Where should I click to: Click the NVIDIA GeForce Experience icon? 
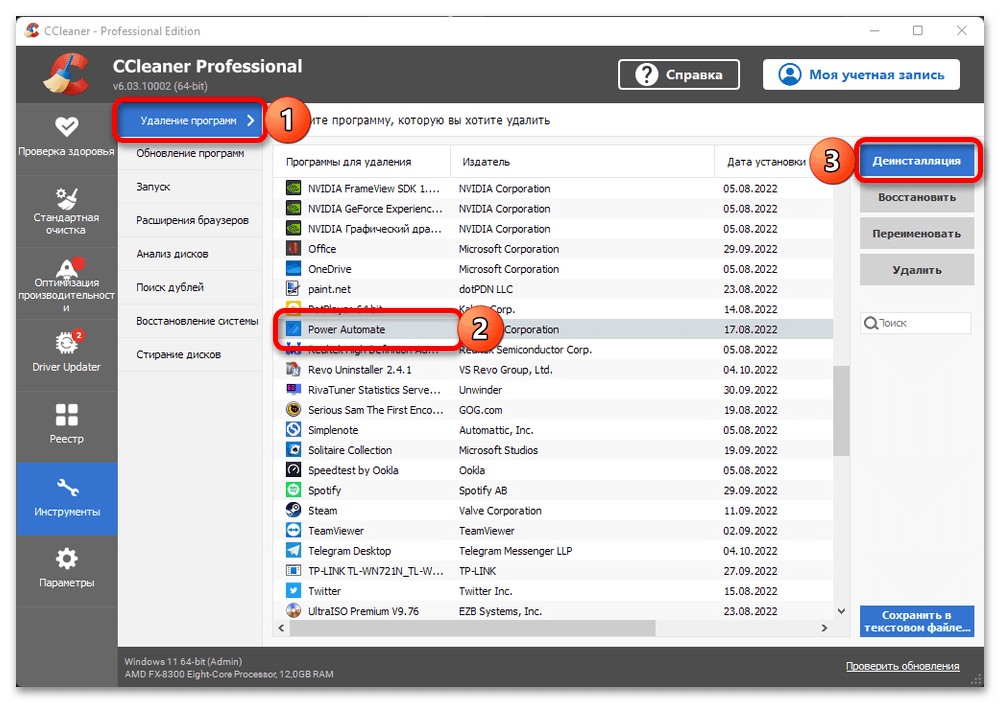tap(293, 209)
